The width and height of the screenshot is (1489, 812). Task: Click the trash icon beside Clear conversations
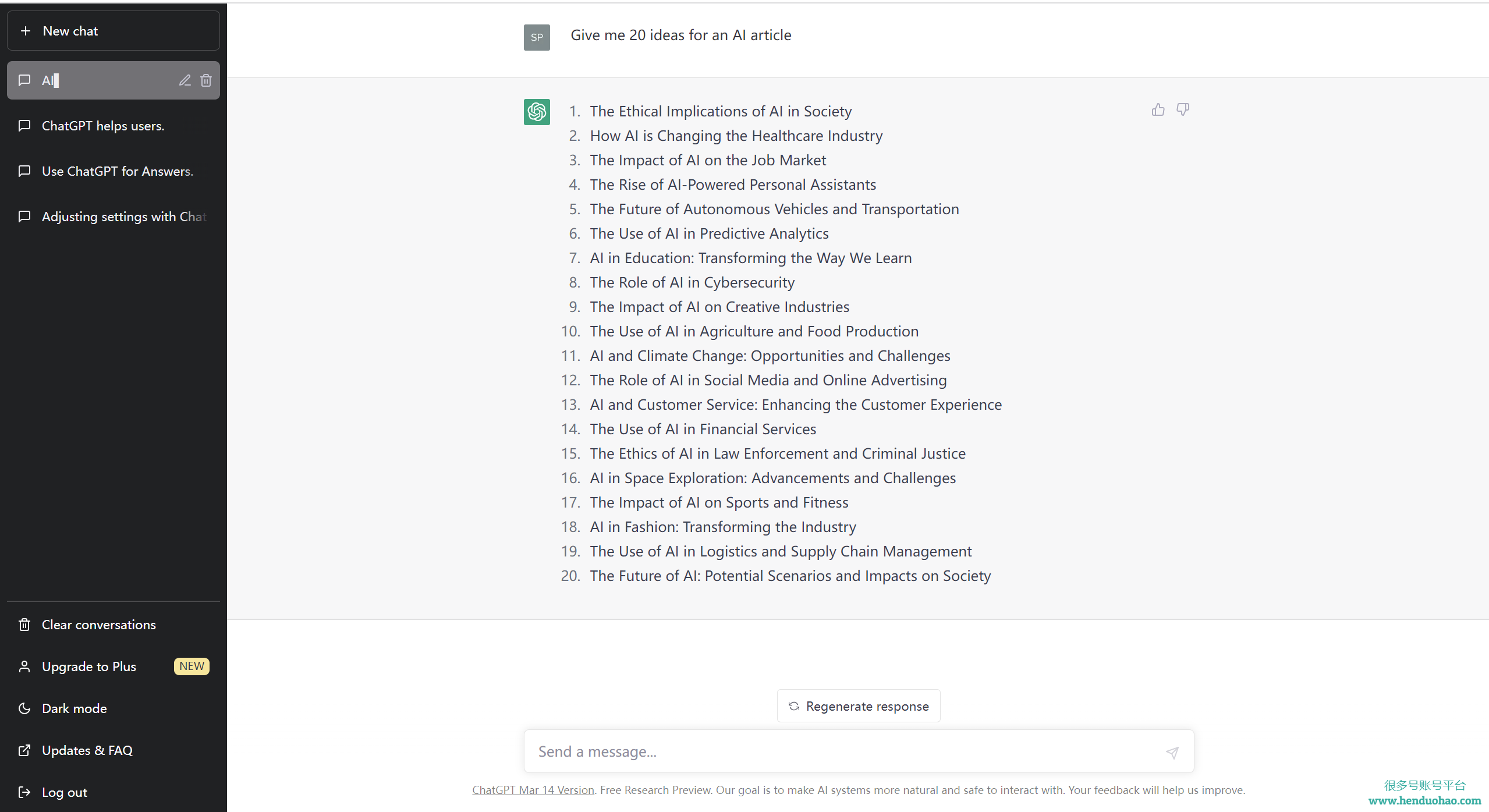point(24,625)
